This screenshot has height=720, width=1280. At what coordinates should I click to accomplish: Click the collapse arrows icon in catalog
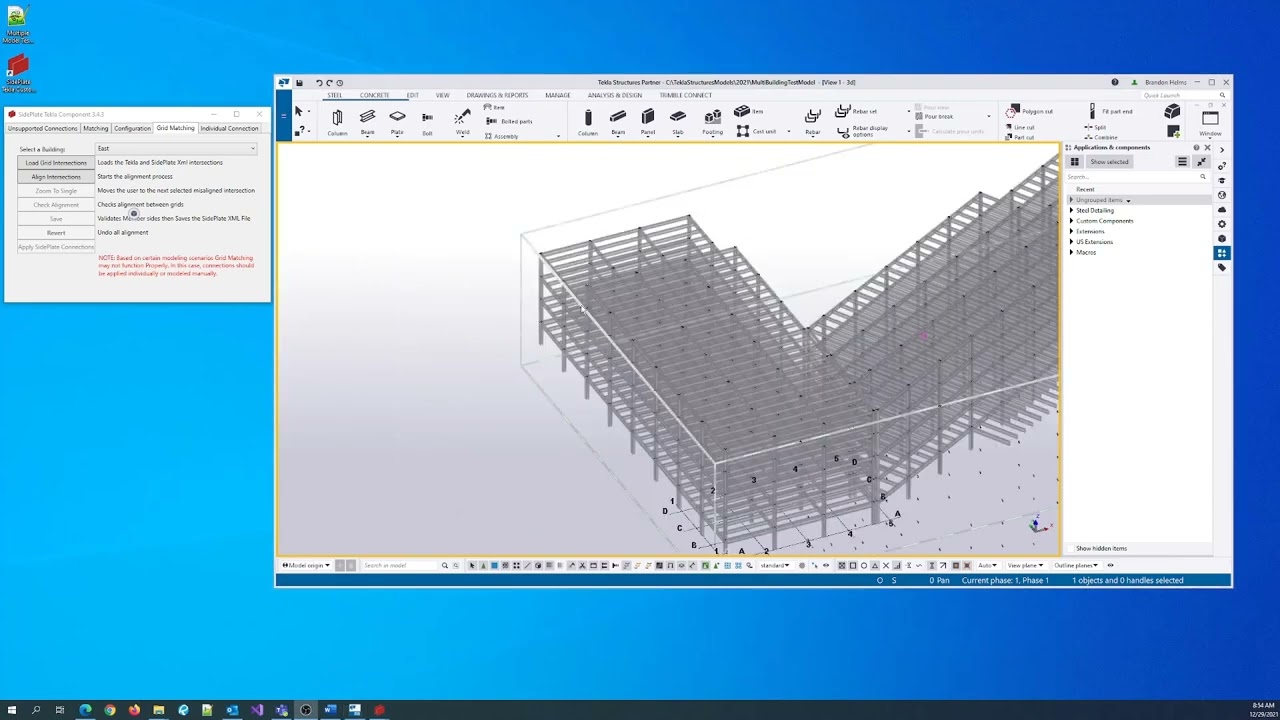1202,162
